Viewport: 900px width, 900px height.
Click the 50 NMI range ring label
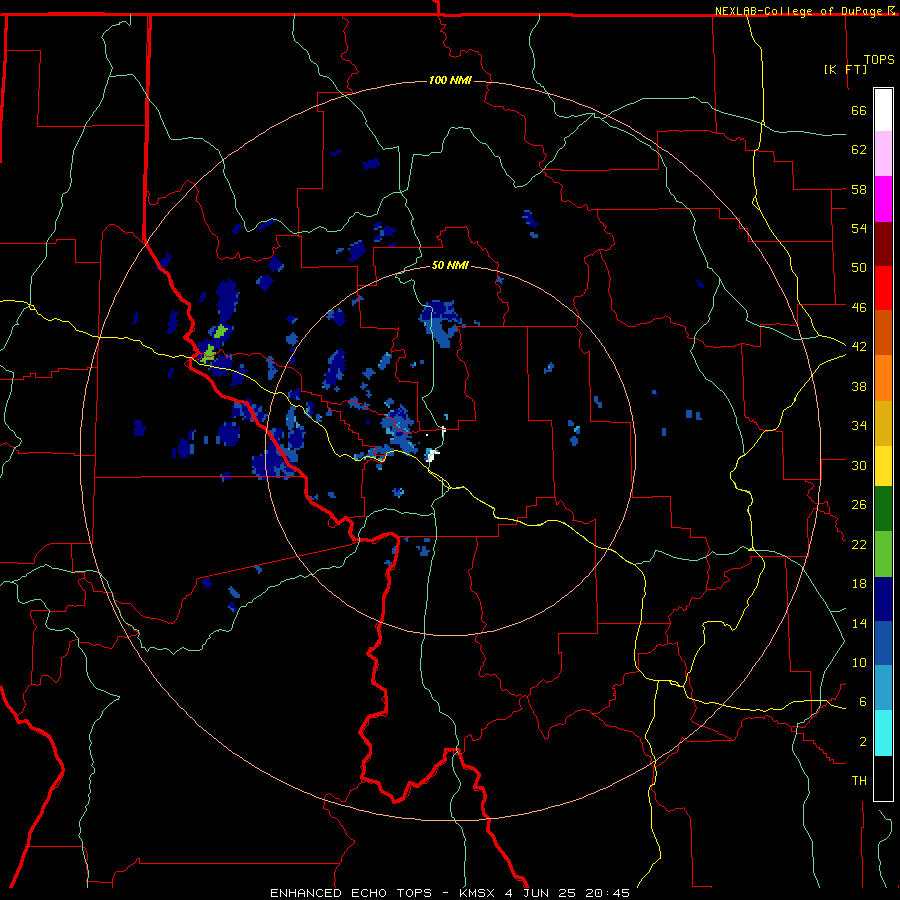point(450,266)
